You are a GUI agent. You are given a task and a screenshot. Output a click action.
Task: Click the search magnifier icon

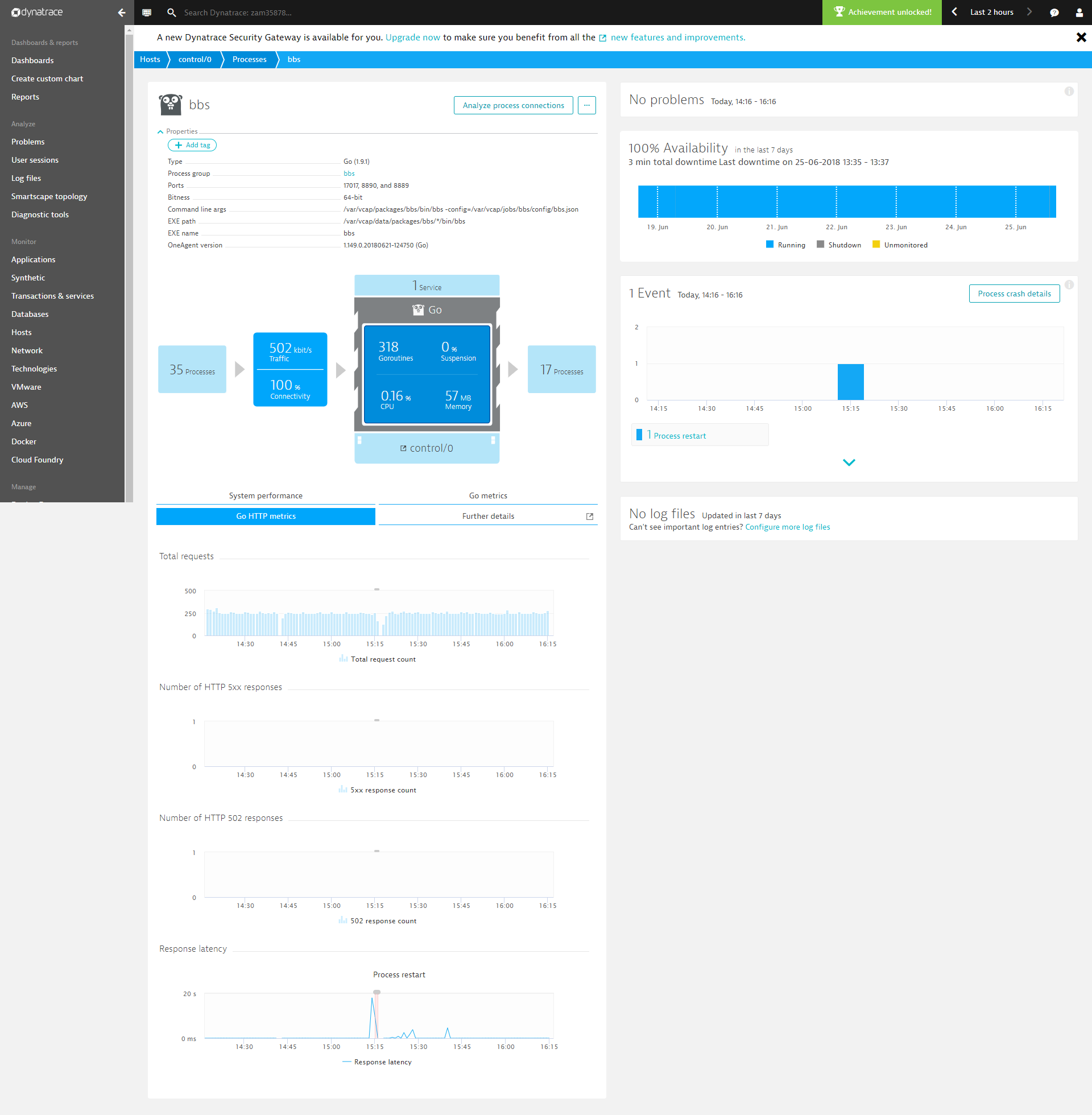172,12
